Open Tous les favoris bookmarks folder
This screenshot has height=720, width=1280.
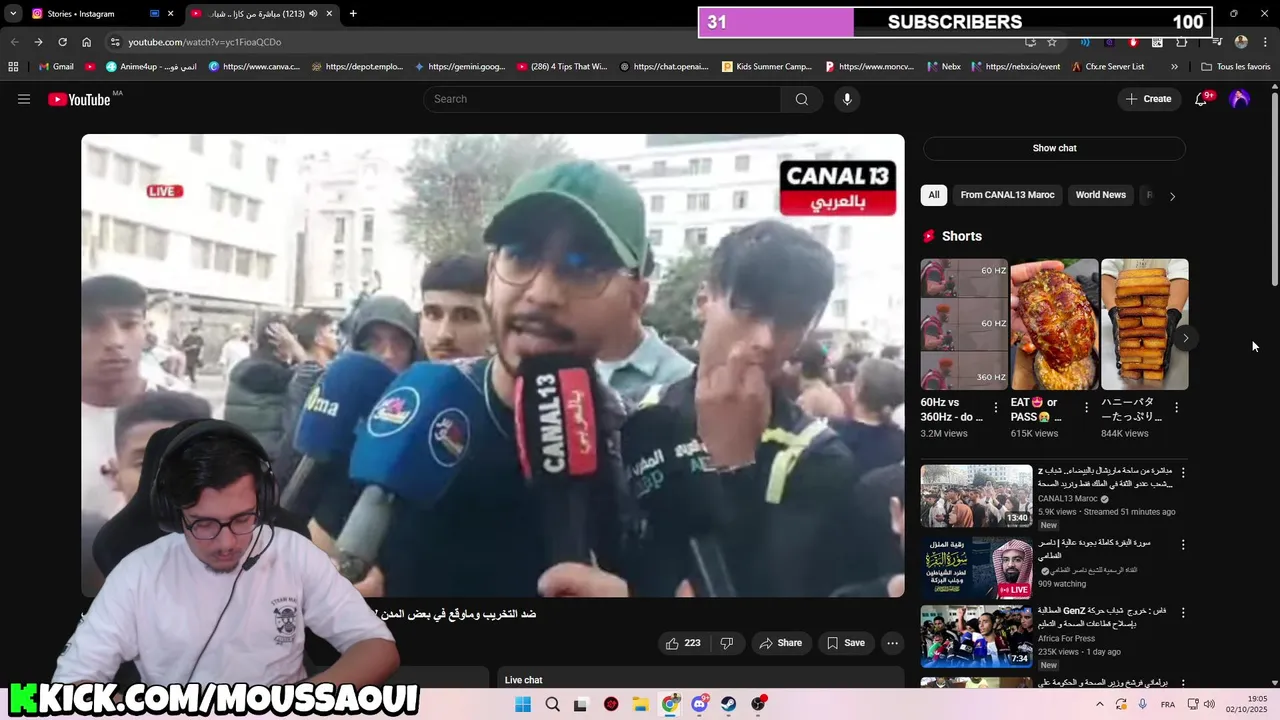point(1236,67)
